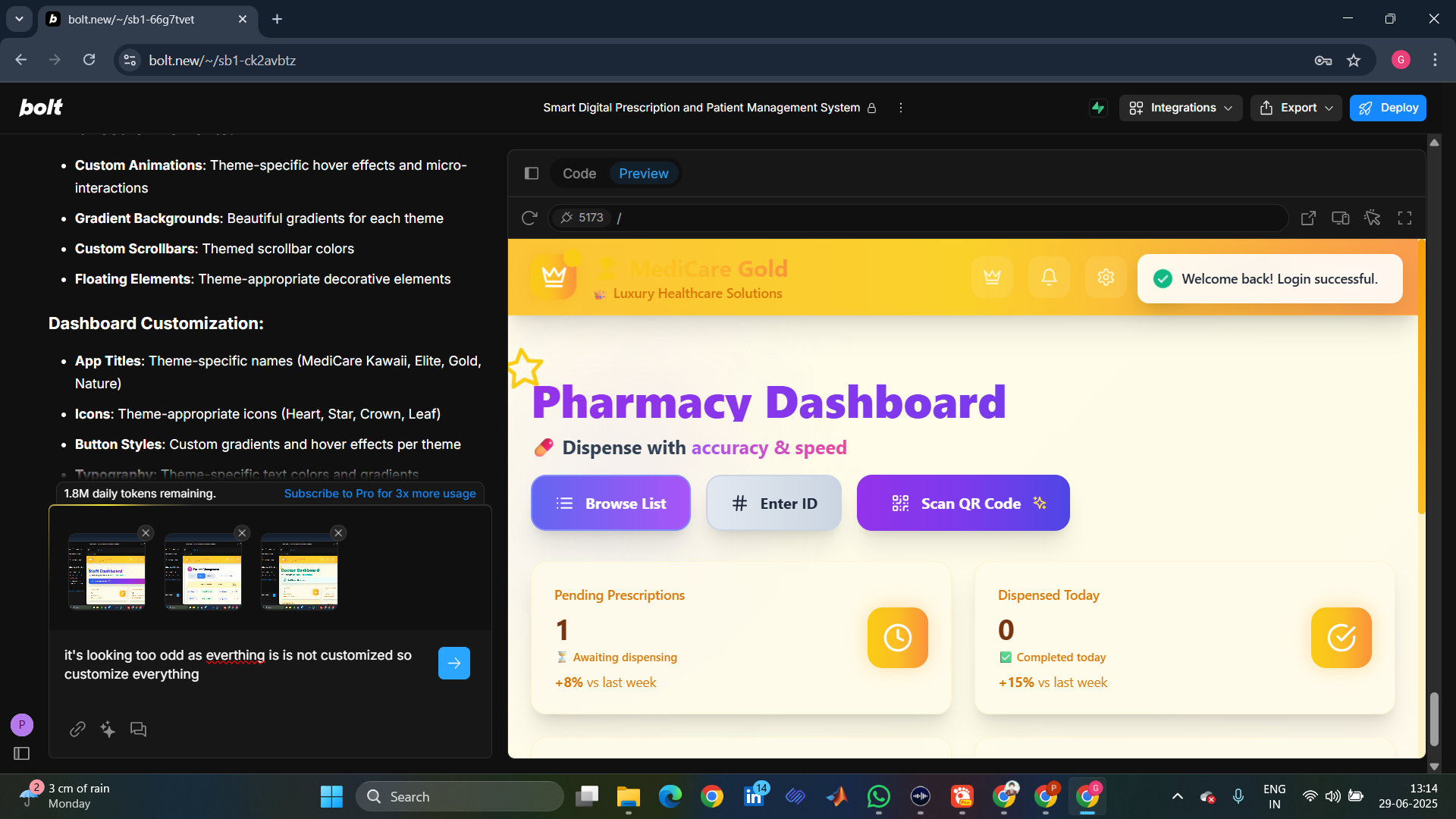This screenshot has height=819, width=1456.
Task: Click the attach file paperclip icon
Action: (x=77, y=730)
